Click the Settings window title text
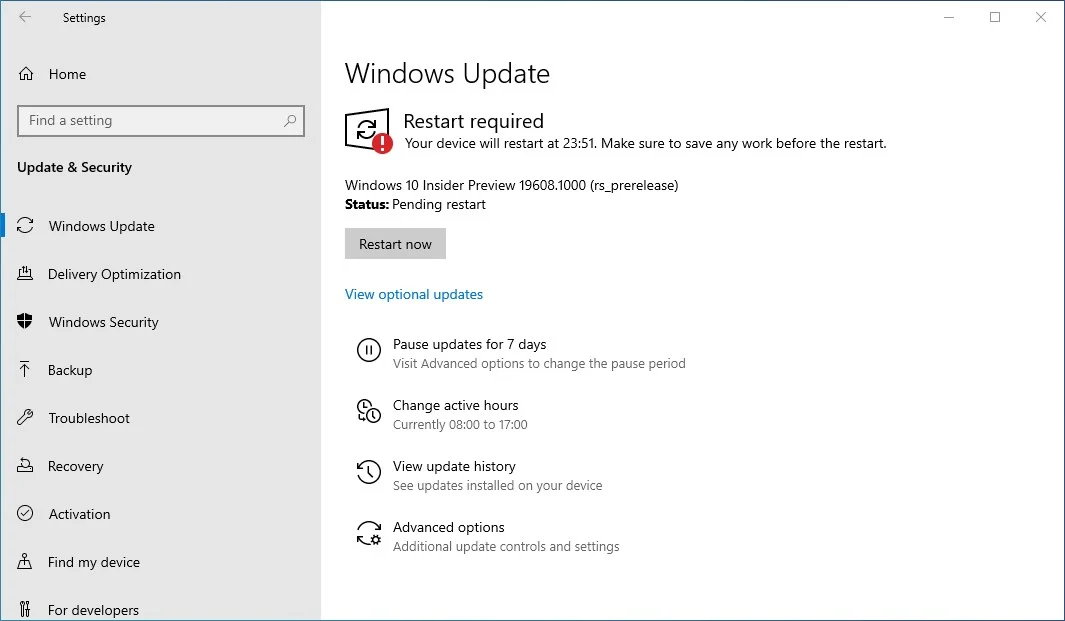The height and width of the screenshot is (621, 1065). (84, 18)
